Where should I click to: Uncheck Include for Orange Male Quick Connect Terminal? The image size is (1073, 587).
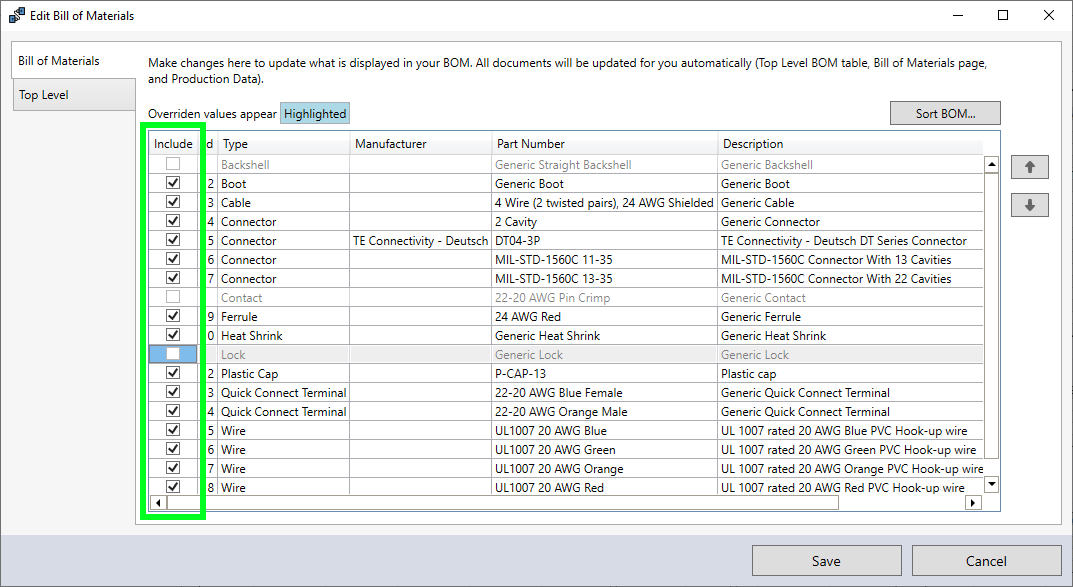click(173, 410)
